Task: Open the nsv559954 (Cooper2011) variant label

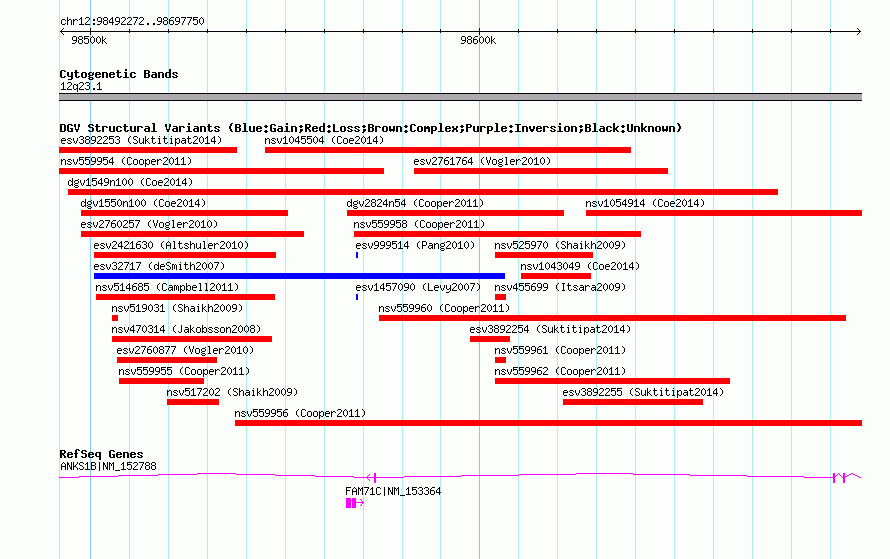Action: pos(126,161)
